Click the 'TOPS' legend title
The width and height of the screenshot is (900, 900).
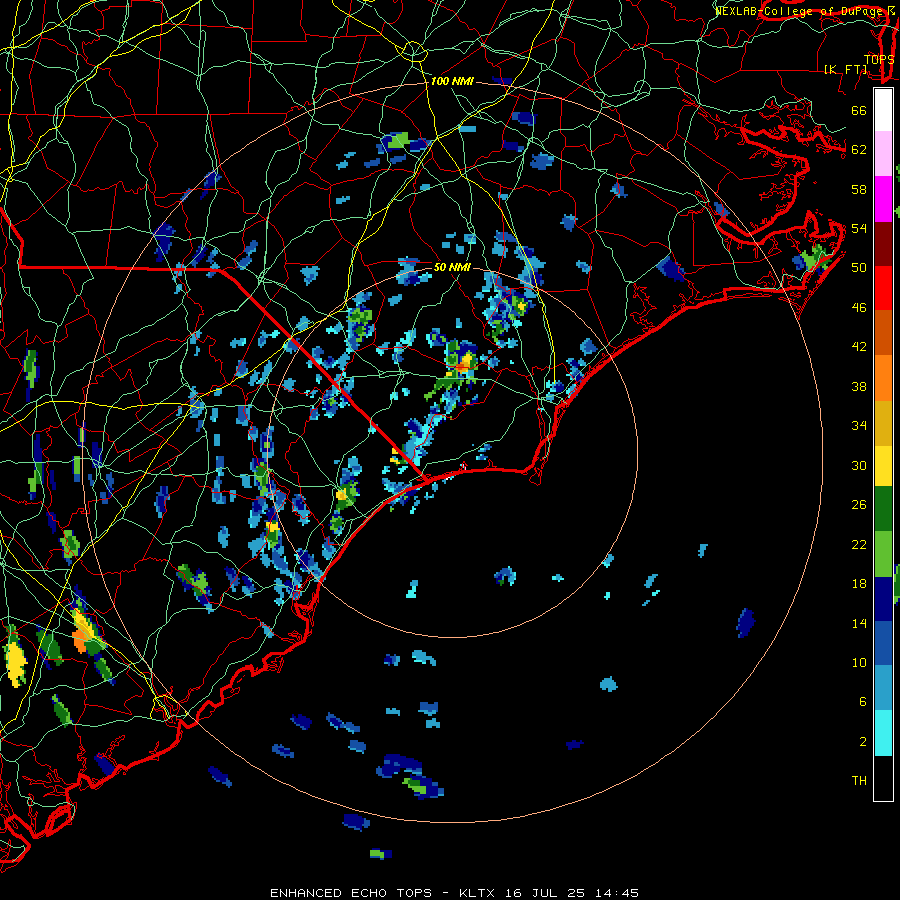tap(879, 60)
